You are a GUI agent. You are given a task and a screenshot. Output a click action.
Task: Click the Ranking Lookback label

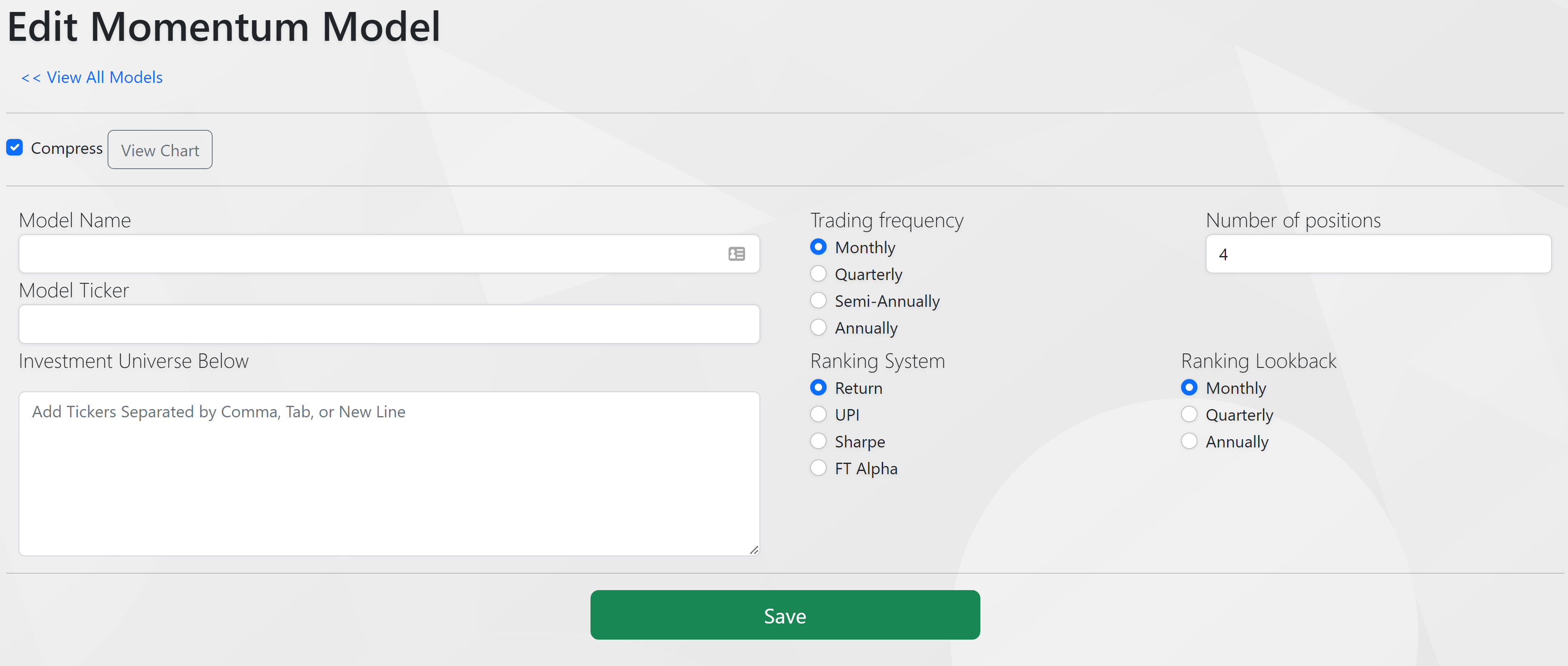[1259, 361]
